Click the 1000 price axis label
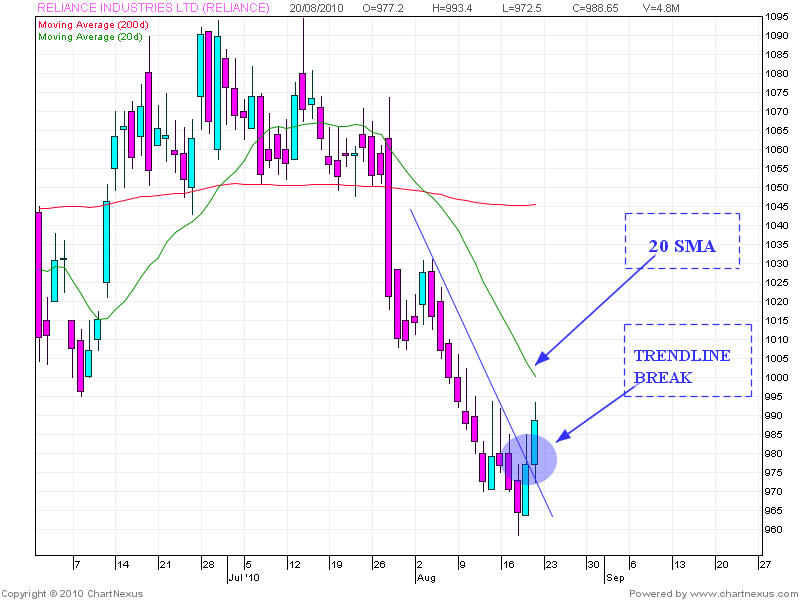The width and height of the screenshot is (800, 600). click(777, 378)
